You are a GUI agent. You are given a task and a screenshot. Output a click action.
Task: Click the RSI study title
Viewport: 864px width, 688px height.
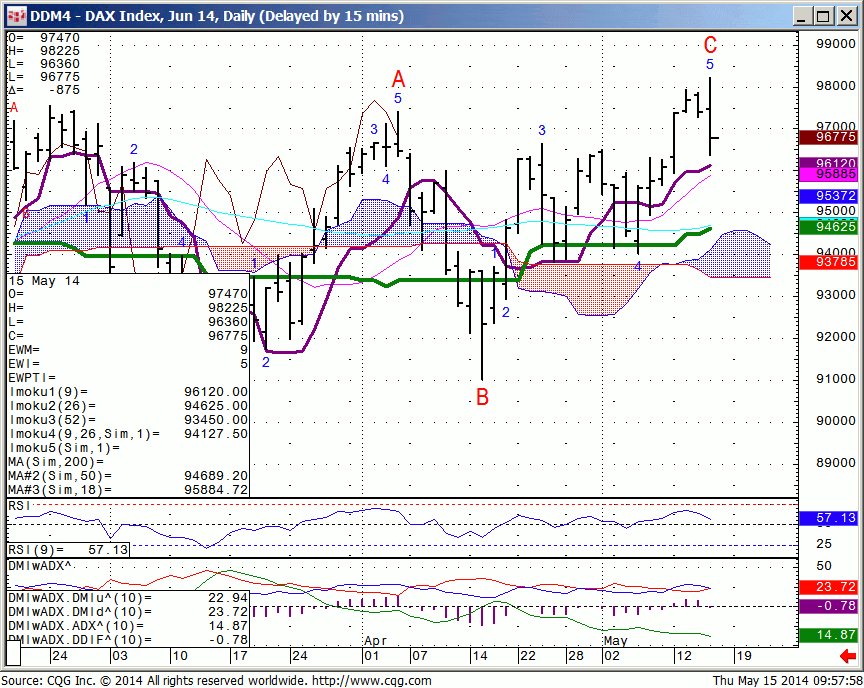(19, 506)
